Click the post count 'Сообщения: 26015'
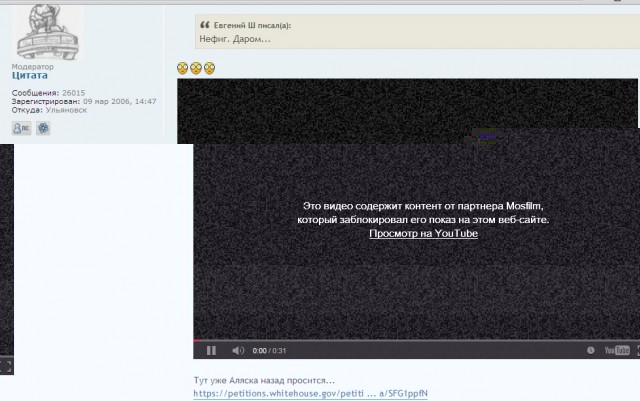640x401 pixels. tap(48, 93)
